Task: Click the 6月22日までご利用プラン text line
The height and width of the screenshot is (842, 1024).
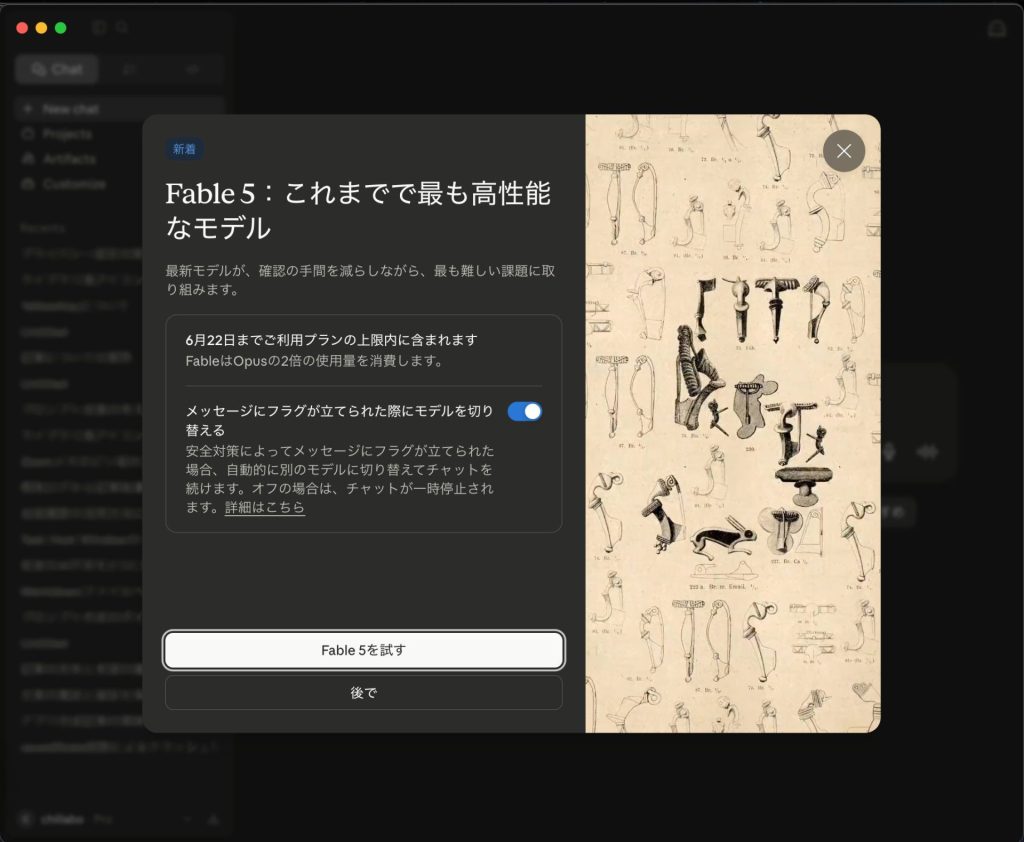Action: coord(331,340)
